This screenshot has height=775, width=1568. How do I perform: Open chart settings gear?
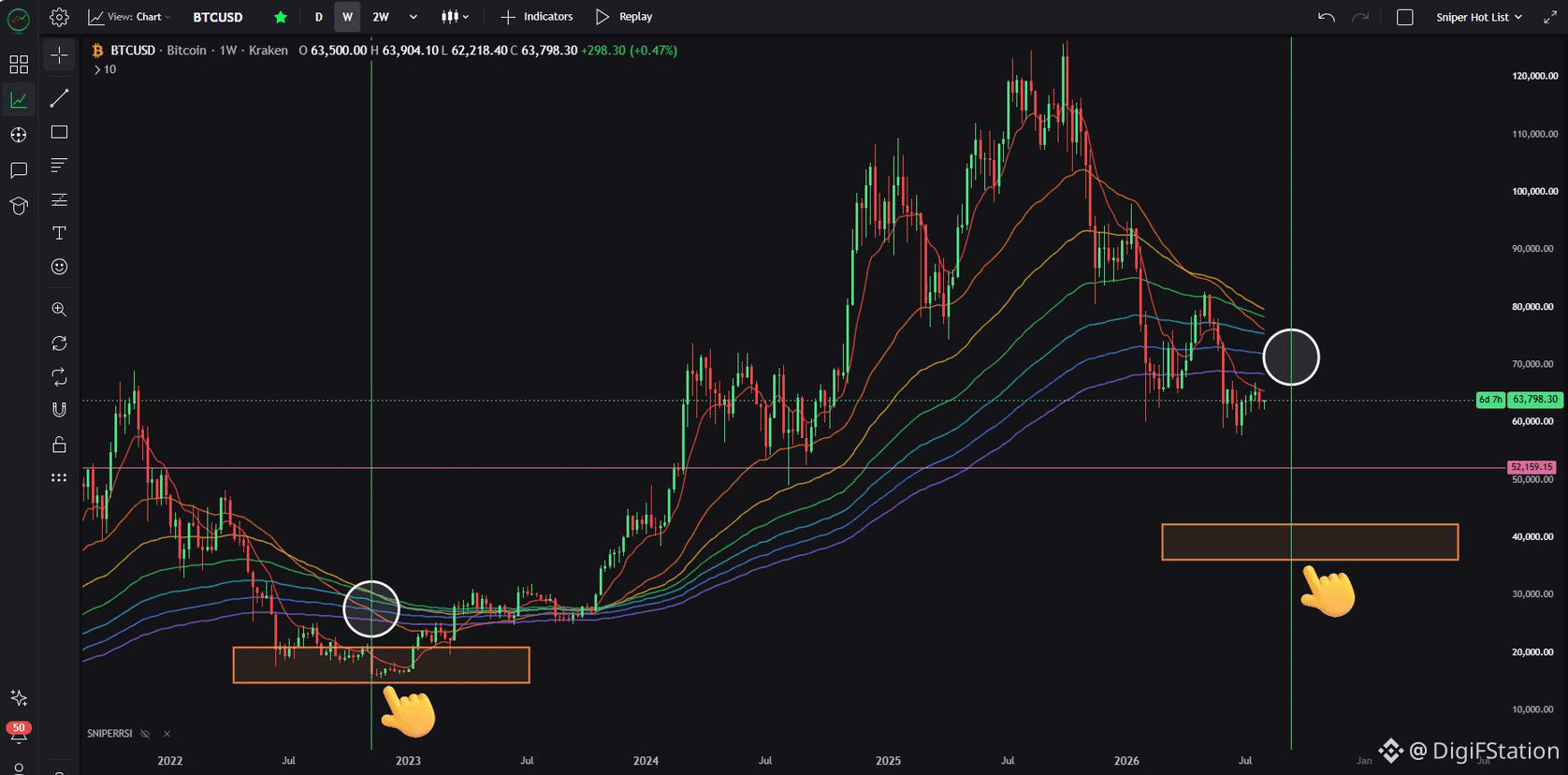(x=59, y=17)
